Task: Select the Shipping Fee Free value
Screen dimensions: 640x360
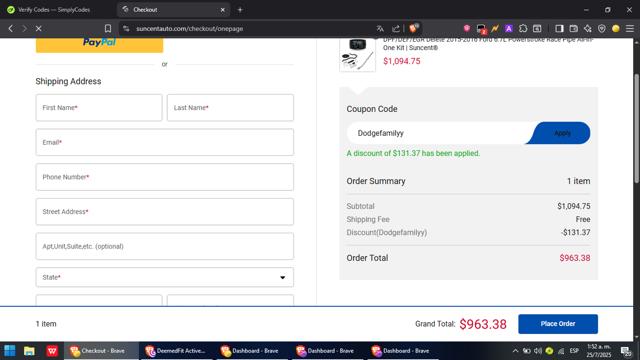Action: 583,219
